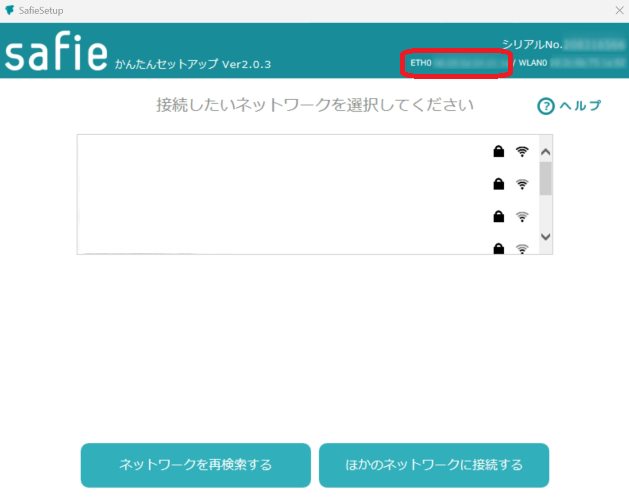Click the ネットワークを再検索する button
The width and height of the screenshot is (629, 498).
pos(196,465)
